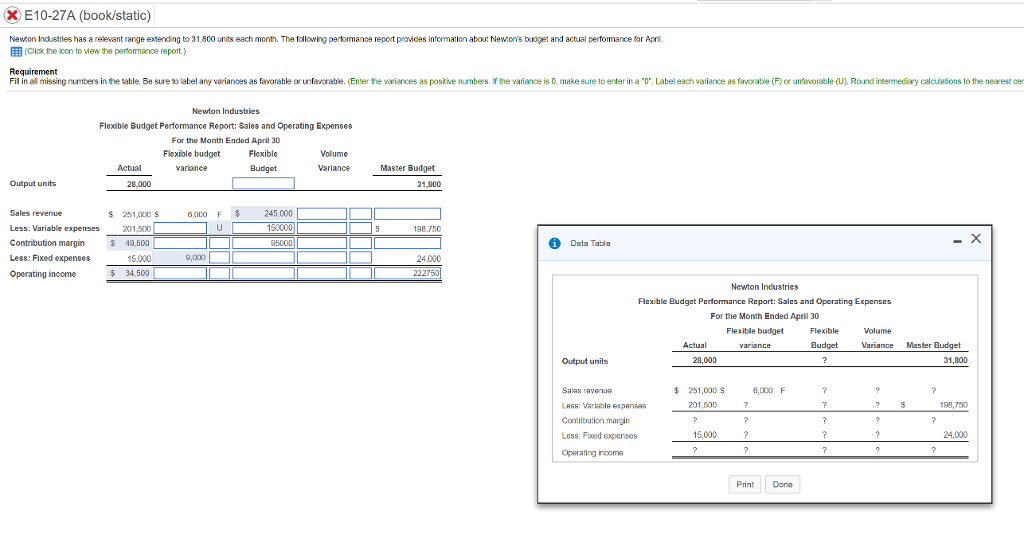Click the 'Requirement' heading
This screenshot has width=1024, height=534.
tap(33, 72)
